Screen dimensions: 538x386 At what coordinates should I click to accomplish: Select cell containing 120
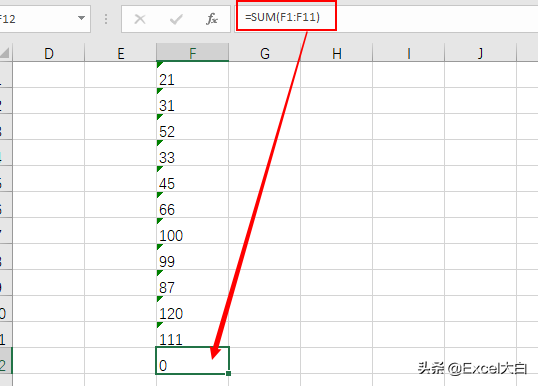click(192, 309)
